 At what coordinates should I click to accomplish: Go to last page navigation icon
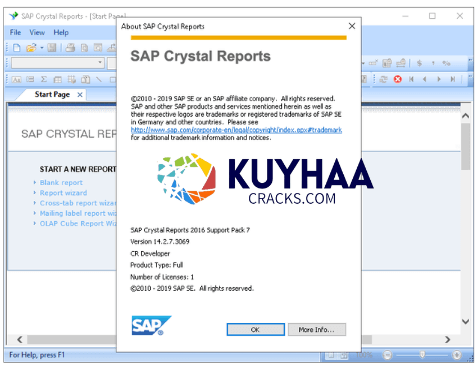pyautogui.click(x=453, y=79)
